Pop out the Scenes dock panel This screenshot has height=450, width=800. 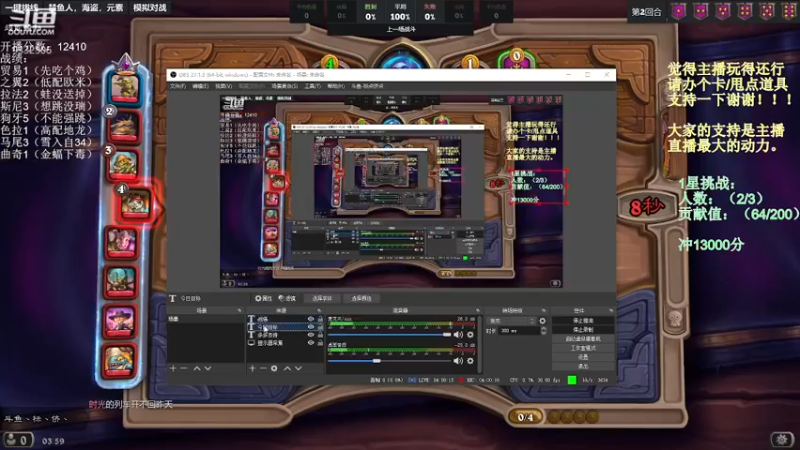[239, 310]
